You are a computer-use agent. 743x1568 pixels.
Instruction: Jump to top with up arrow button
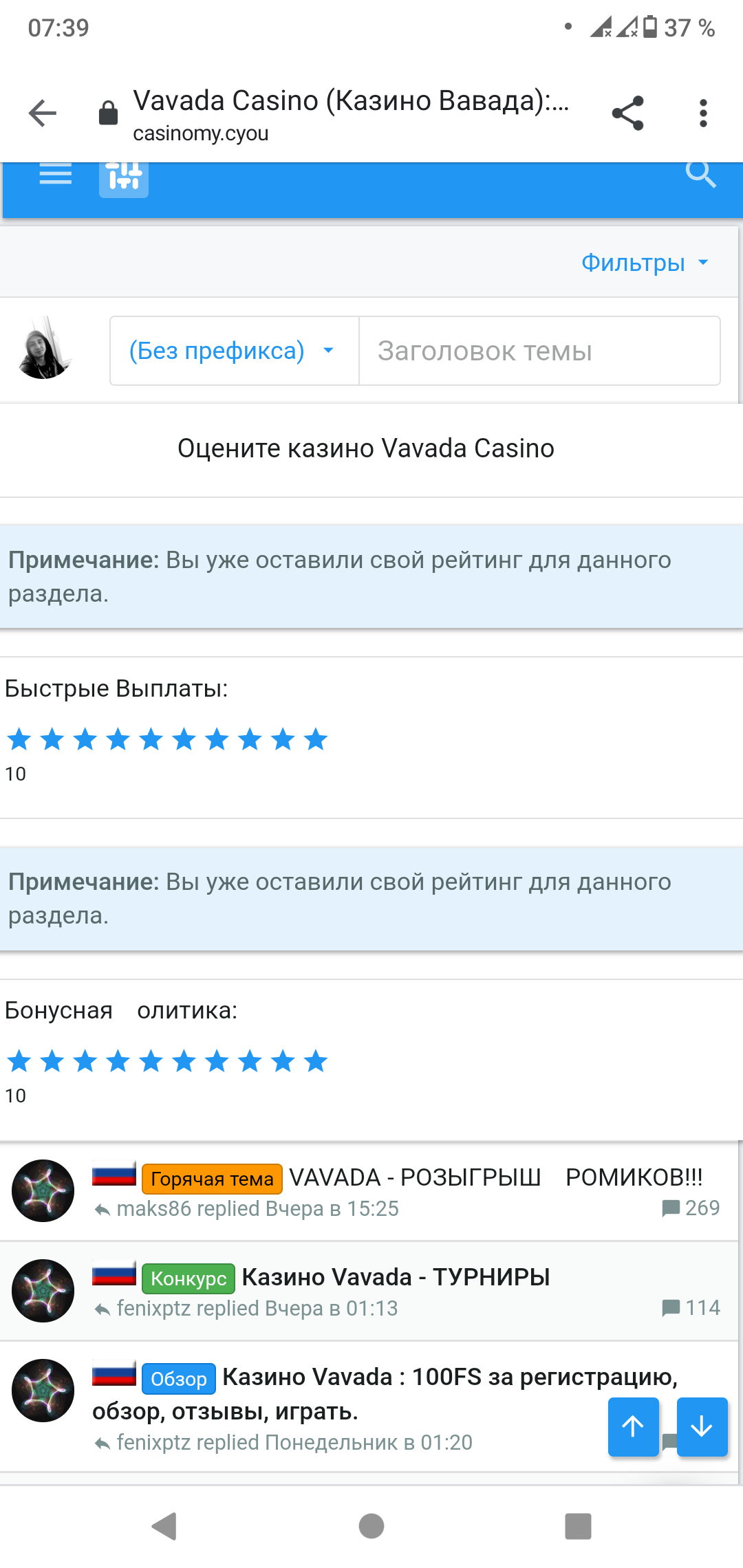(x=633, y=1426)
